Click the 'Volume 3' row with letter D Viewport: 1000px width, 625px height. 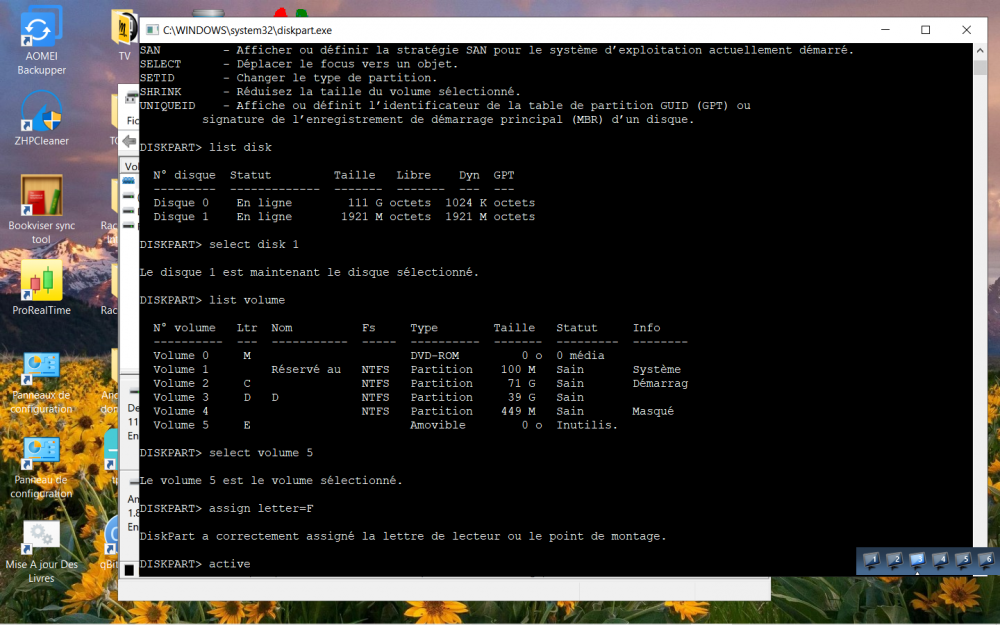click(x=369, y=397)
